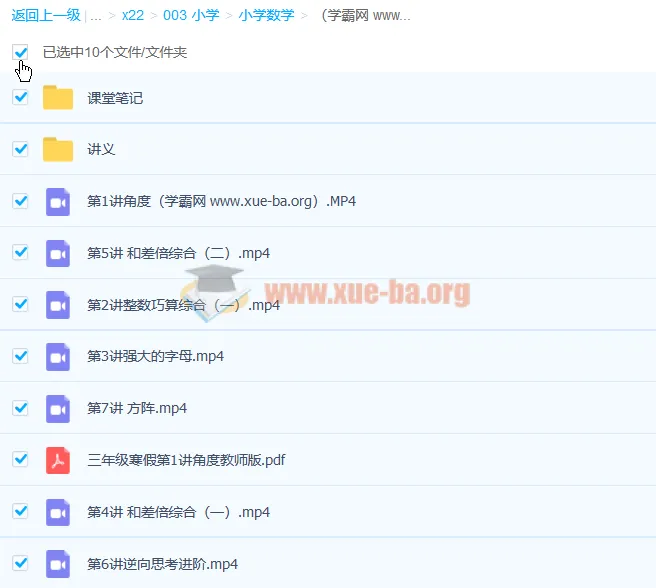Click current breadcrumb （学霸网 www...

[365, 15]
